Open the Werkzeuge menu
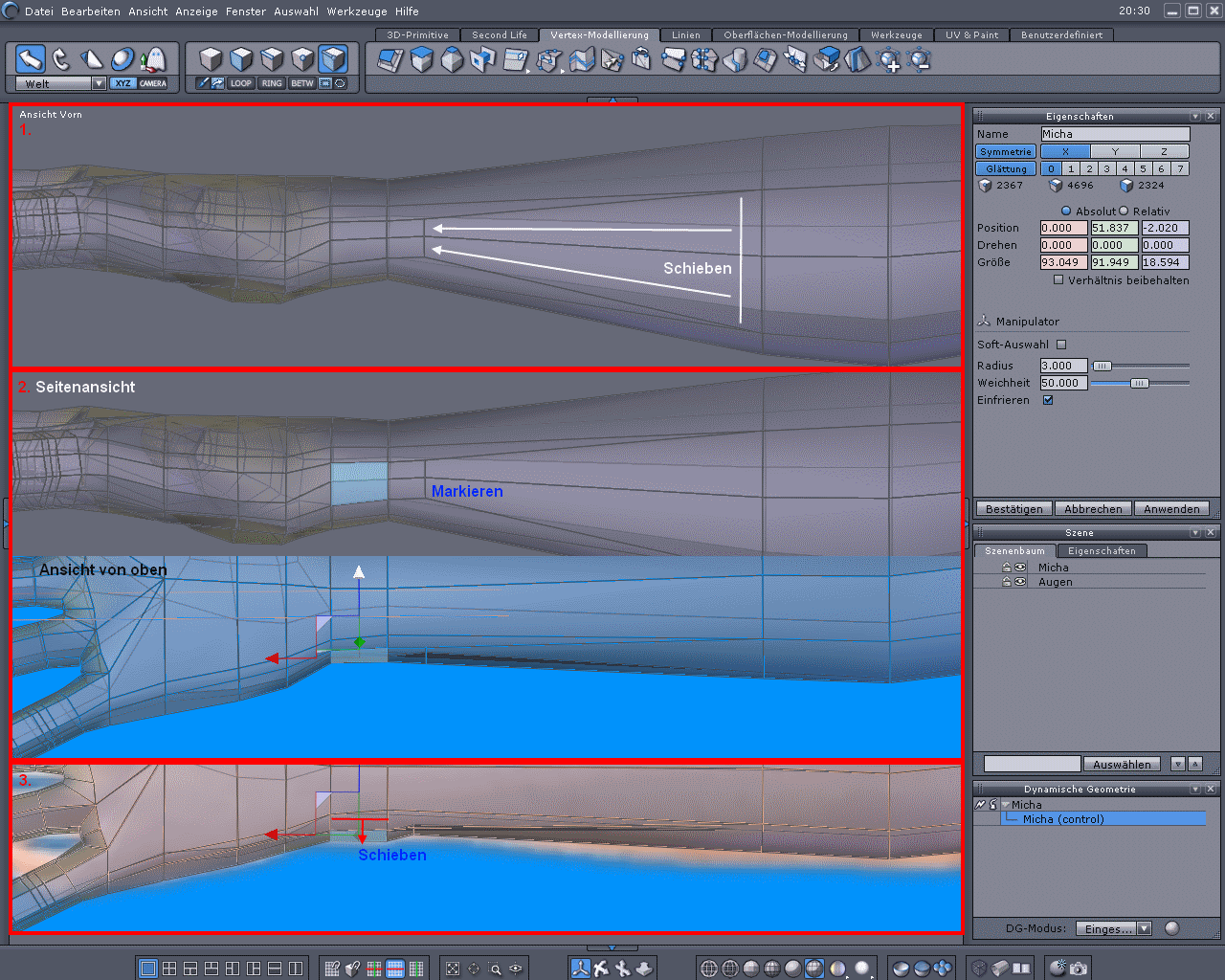This screenshot has width=1225, height=980. (x=357, y=11)
